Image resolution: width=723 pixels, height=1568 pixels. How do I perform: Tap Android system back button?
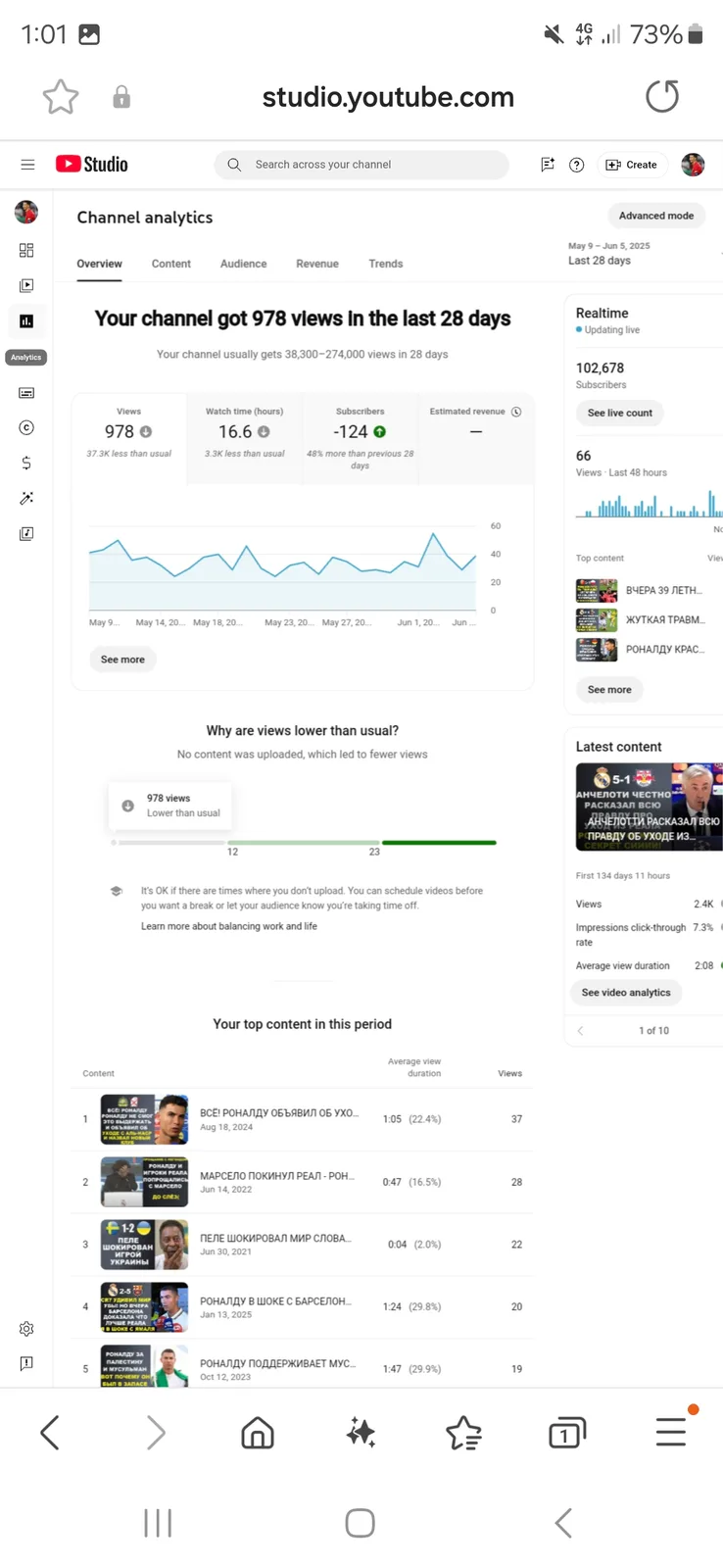[x=563, y=1523]
